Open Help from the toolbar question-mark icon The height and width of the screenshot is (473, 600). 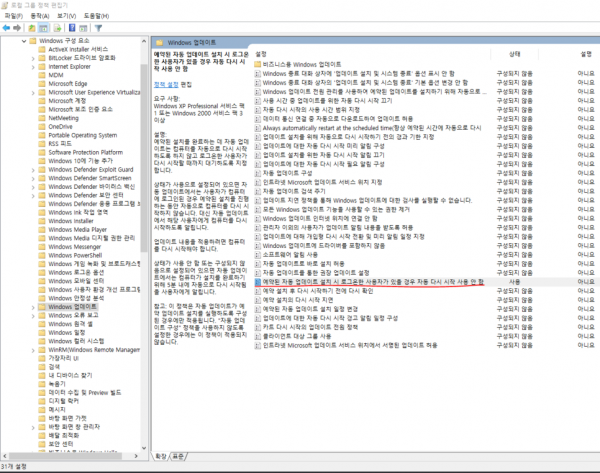pyautogui.click(x=72, y=28)
